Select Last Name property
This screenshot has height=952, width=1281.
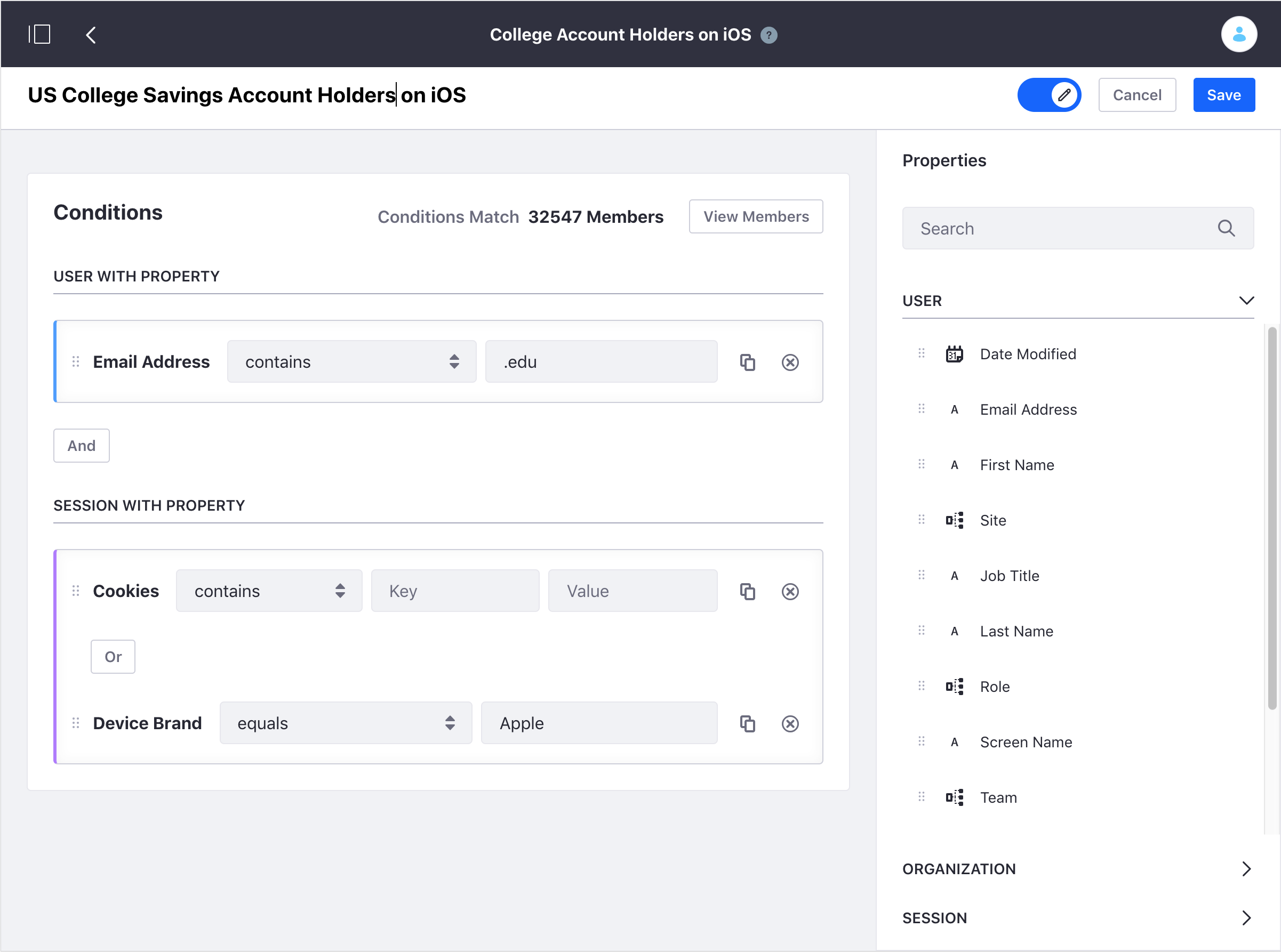pos(1016,631)
